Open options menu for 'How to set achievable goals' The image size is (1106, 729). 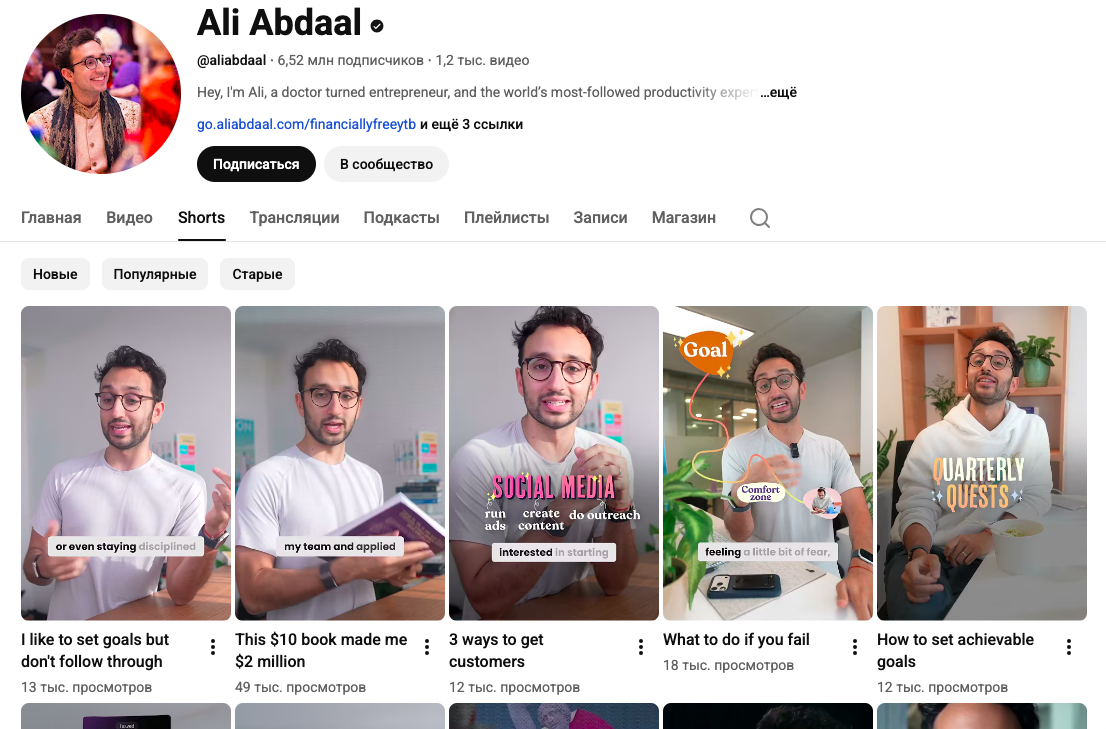[x=1069, y=647]
